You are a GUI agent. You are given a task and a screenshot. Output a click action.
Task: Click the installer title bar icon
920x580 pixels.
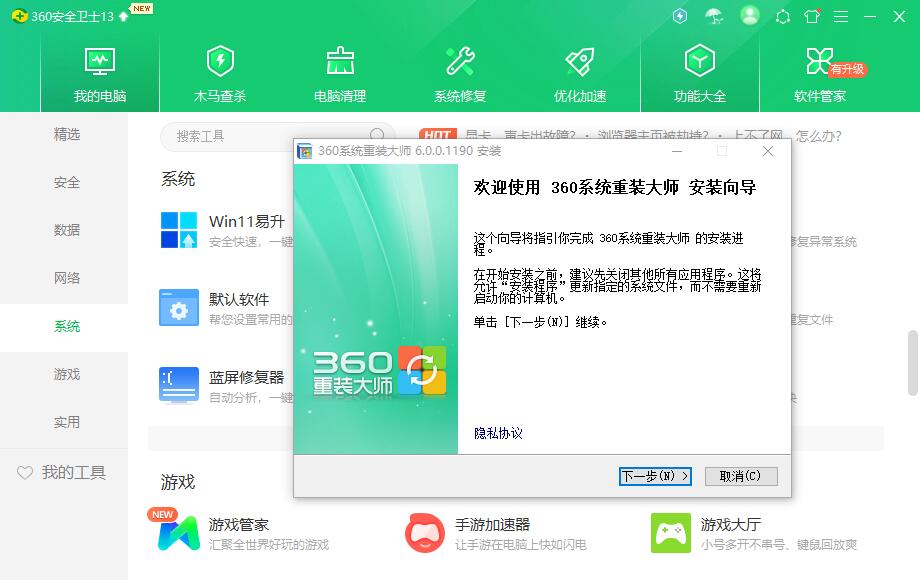point(305,151)
